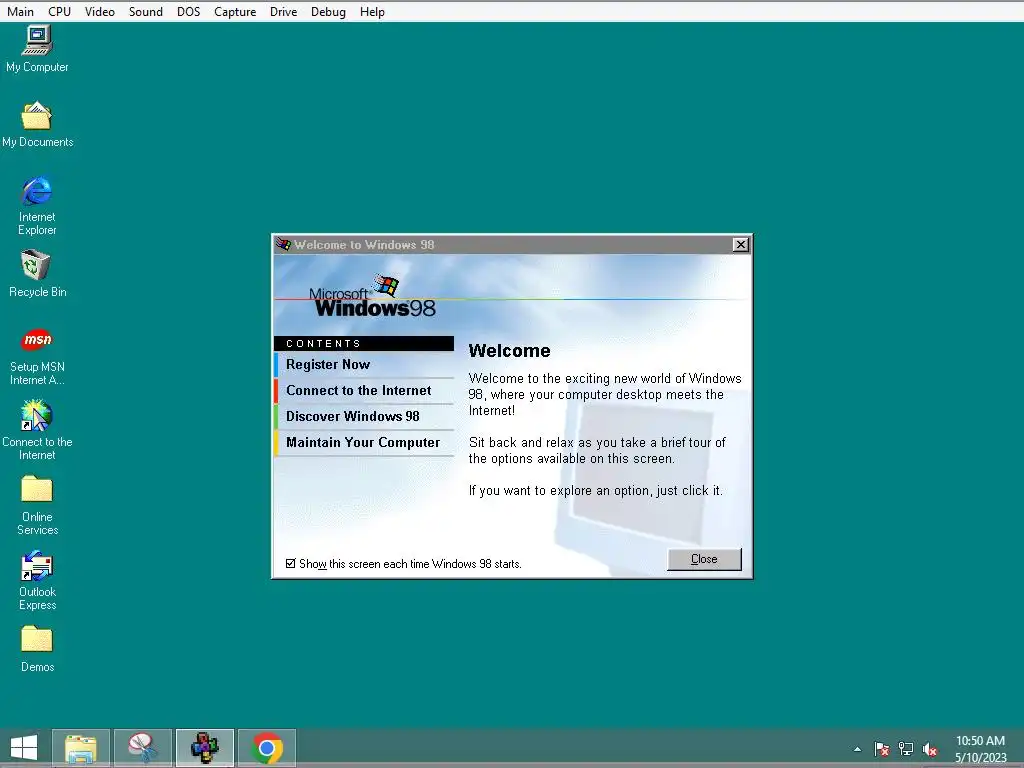The height and width of the screenshot is (768, 1024).
Task: Click the taskbar clock showing 10:50 AM
Action: point(980,749)
